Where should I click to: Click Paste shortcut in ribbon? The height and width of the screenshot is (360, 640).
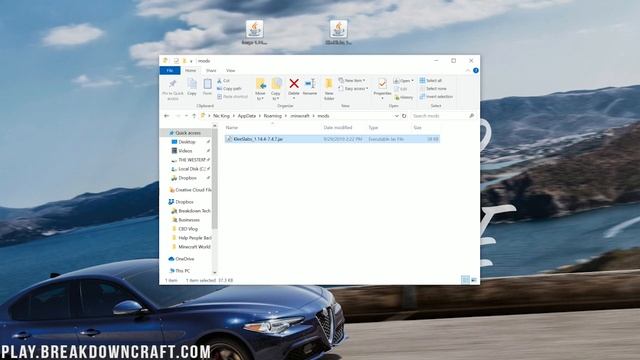click(232, 97)
